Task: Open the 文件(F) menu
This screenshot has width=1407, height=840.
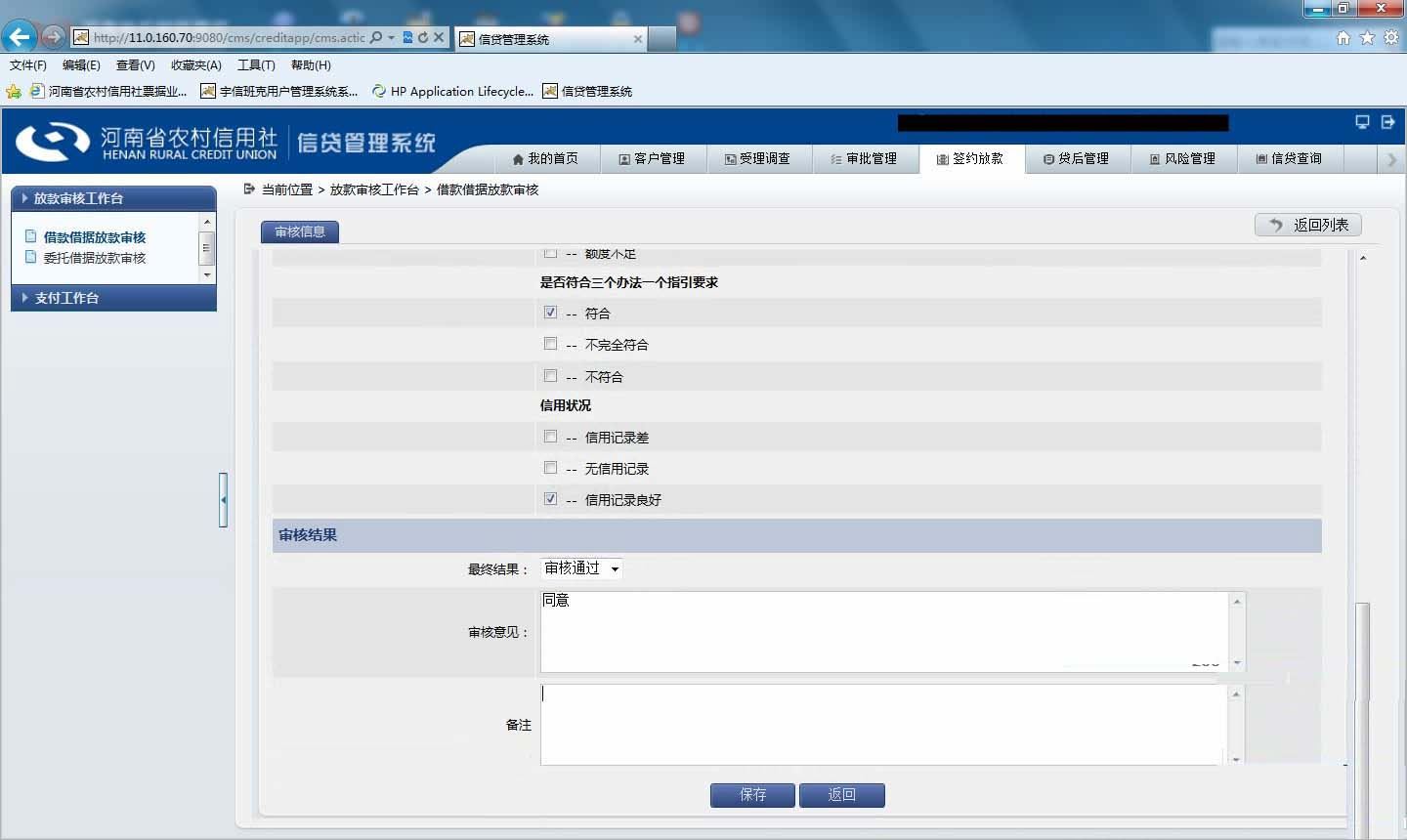Action: pyautogui.click(x=28, y=65)
